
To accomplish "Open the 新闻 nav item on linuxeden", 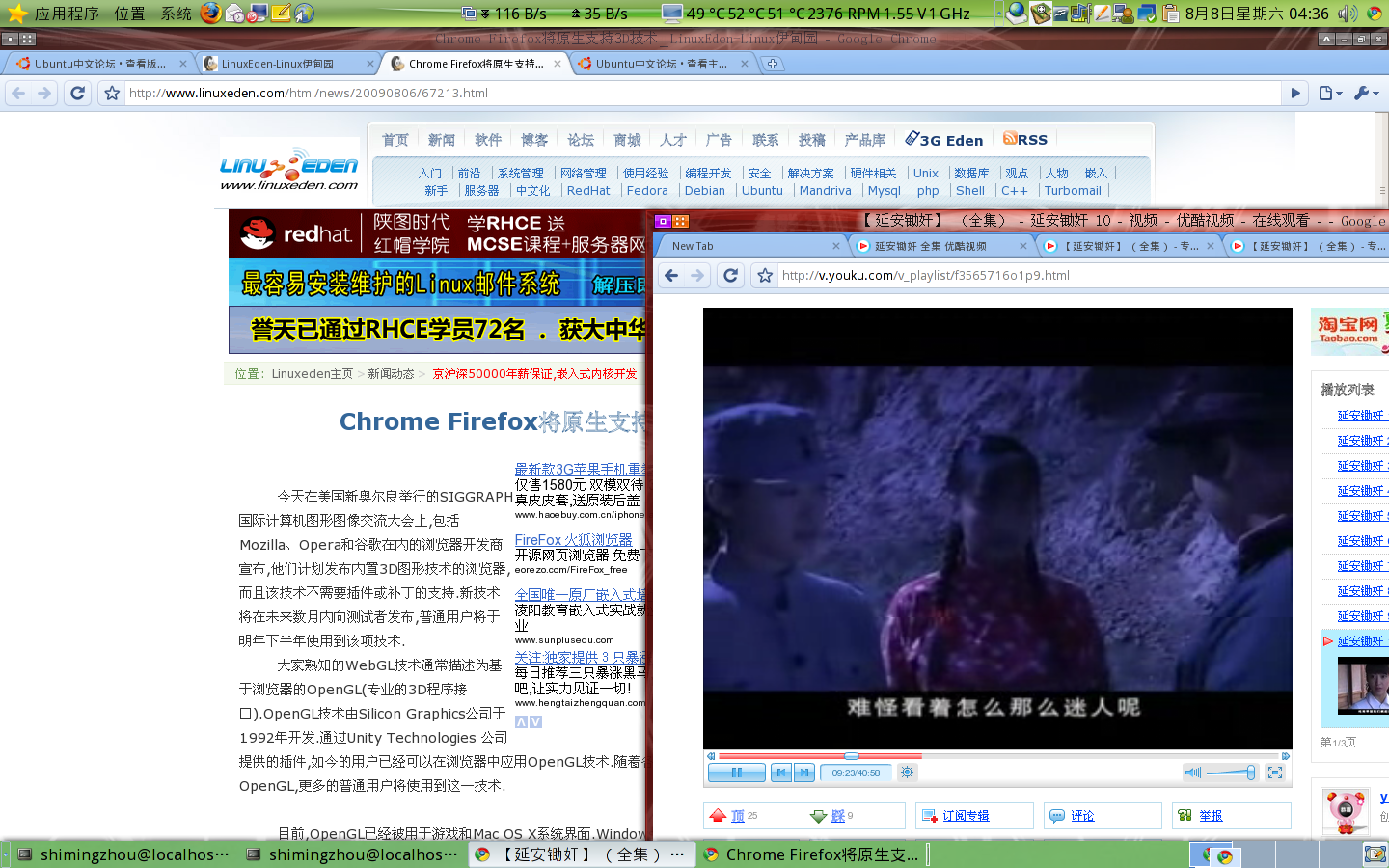I will [442, 140].
